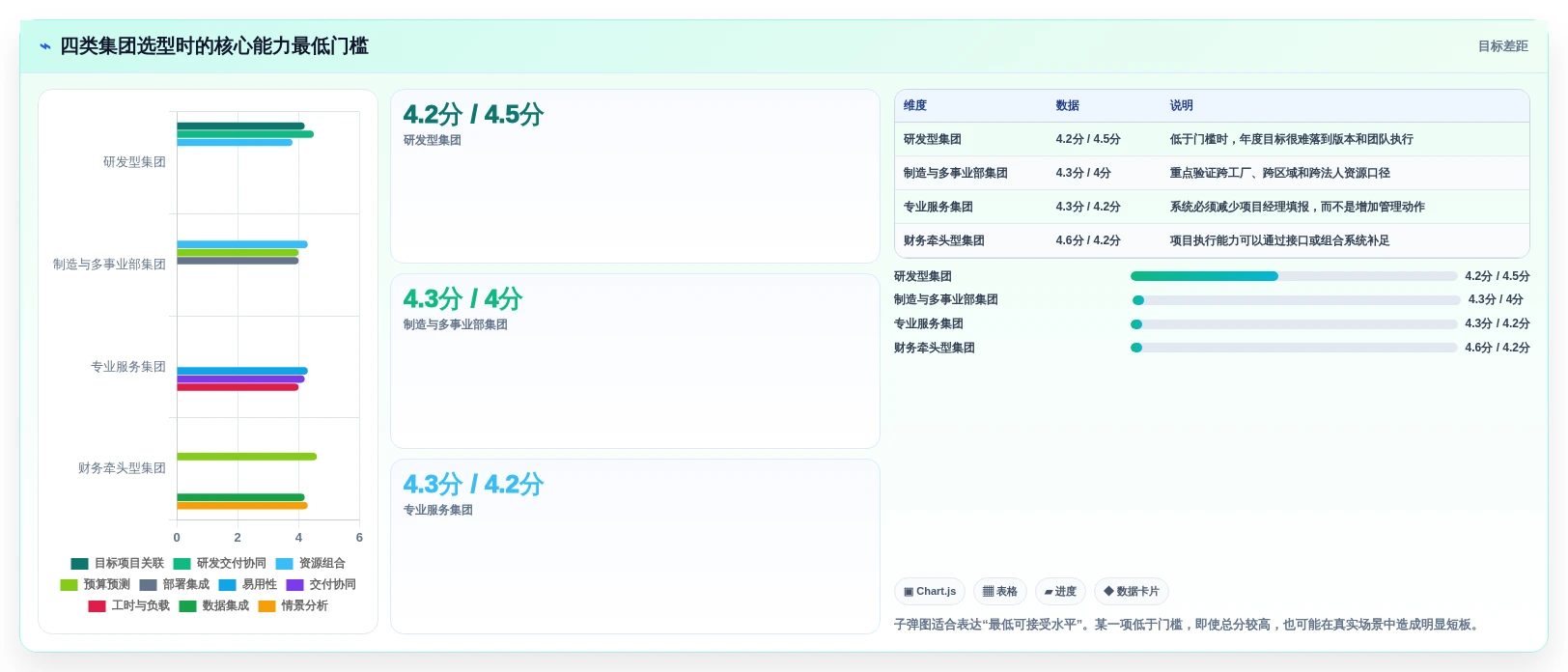Open the 4.2分 / 4.5分 研发型集团 data card
Viewport: 1568px width, 672px height.
(x=635, y=177)
